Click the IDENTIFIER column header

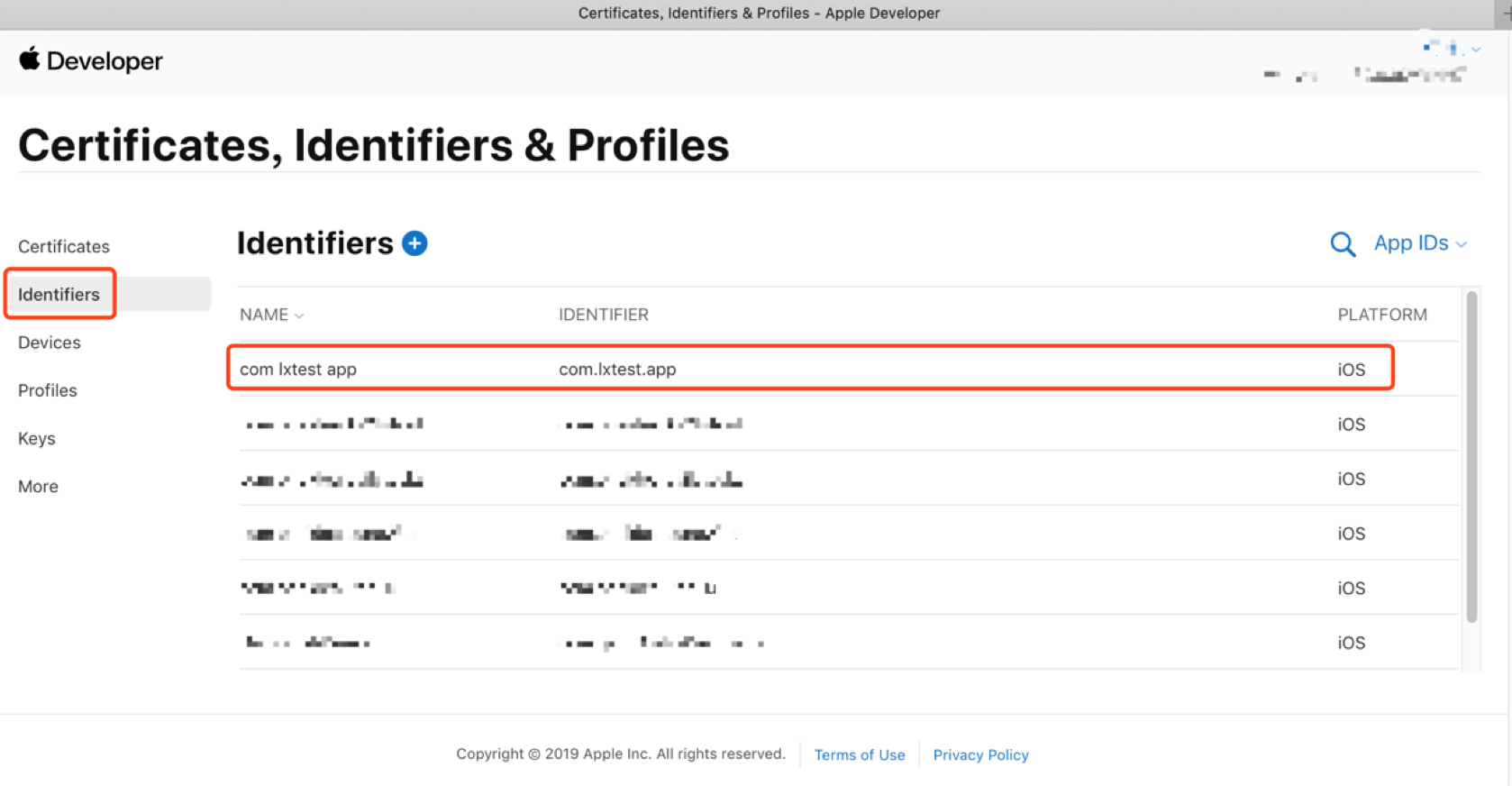tap(604, 315)
